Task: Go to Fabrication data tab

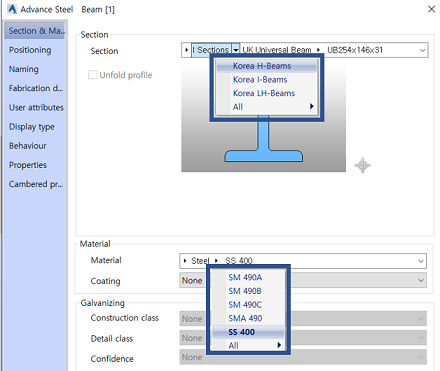Action: (36, 88)
